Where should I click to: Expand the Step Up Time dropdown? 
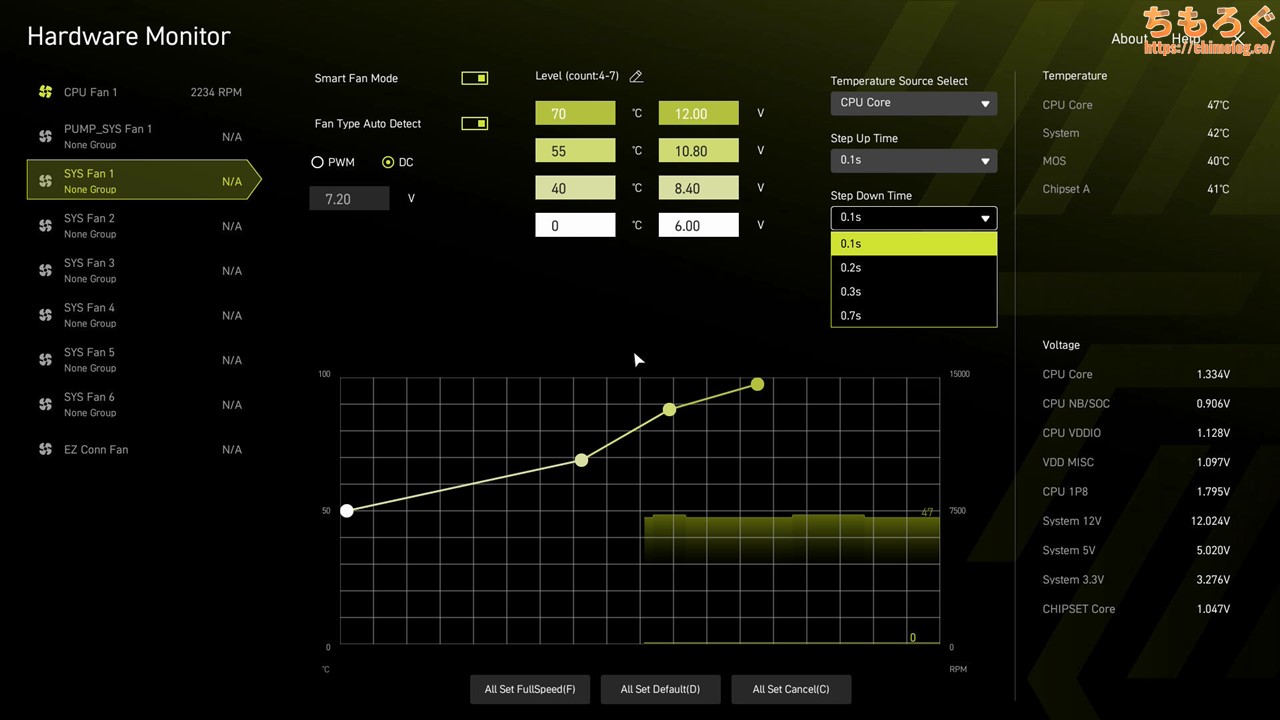(913, 160)
